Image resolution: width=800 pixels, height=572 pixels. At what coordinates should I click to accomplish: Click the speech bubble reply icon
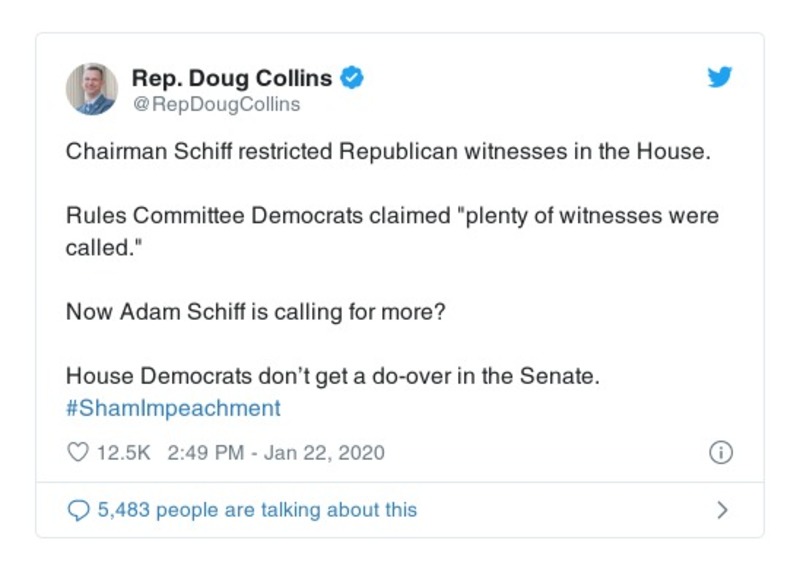(x=77, y=510)
